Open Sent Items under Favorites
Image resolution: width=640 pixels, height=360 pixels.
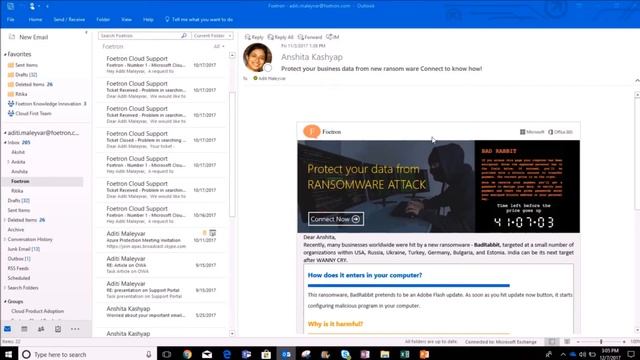click(26, 65)
